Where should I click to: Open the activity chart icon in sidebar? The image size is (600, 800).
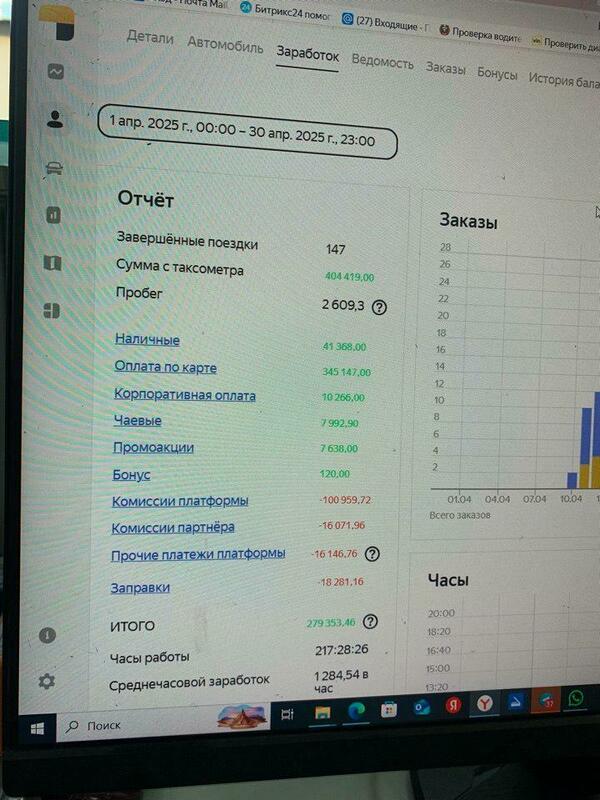click(x=54, y=72)
